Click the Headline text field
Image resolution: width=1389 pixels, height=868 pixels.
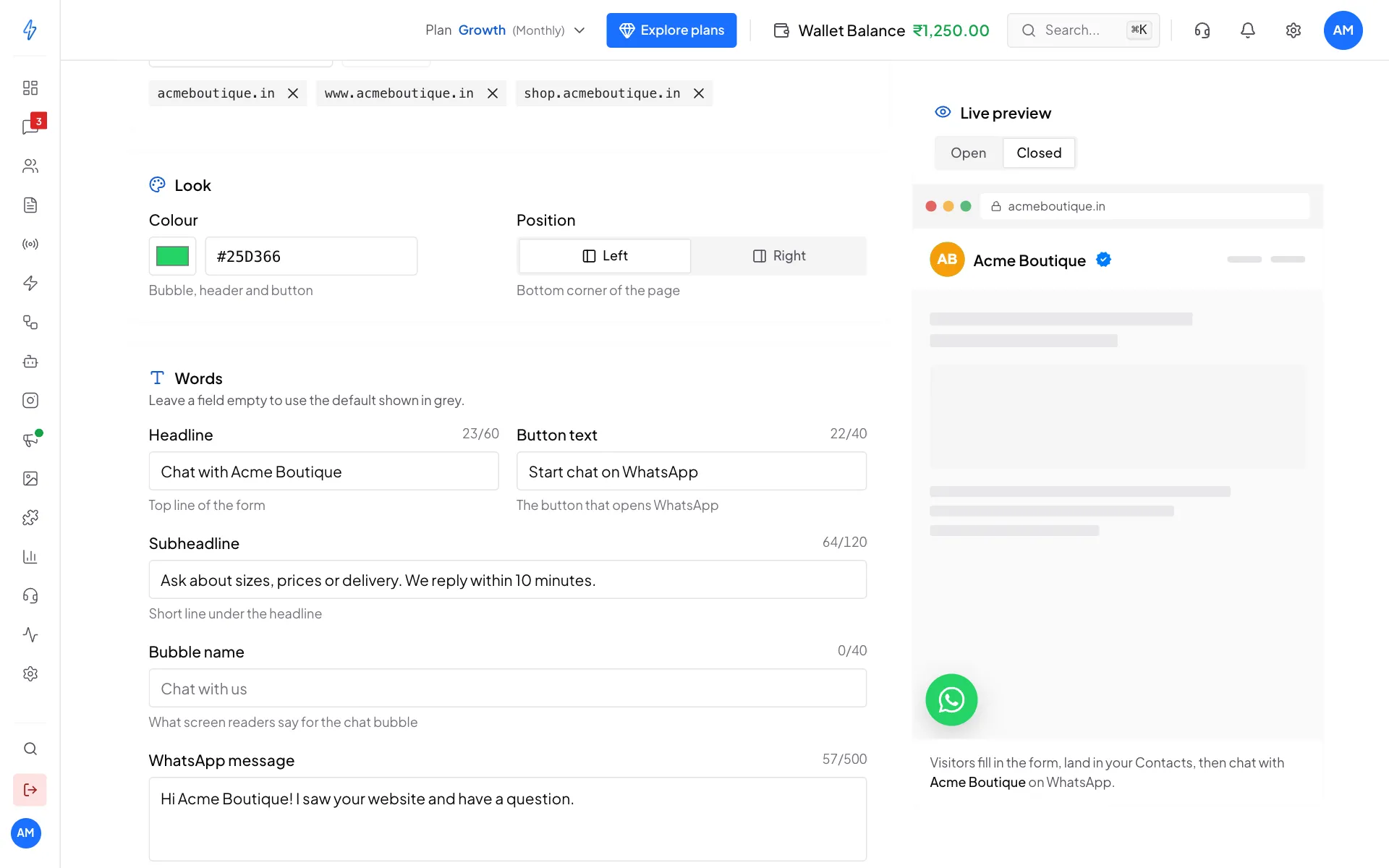[x=323, y=472]
